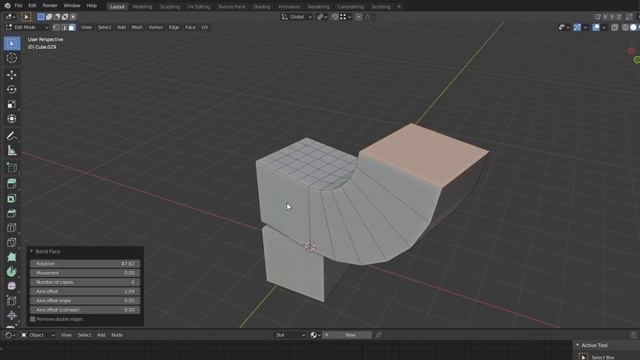
Task: Open the Mesh menu
Action: point(137,27)
